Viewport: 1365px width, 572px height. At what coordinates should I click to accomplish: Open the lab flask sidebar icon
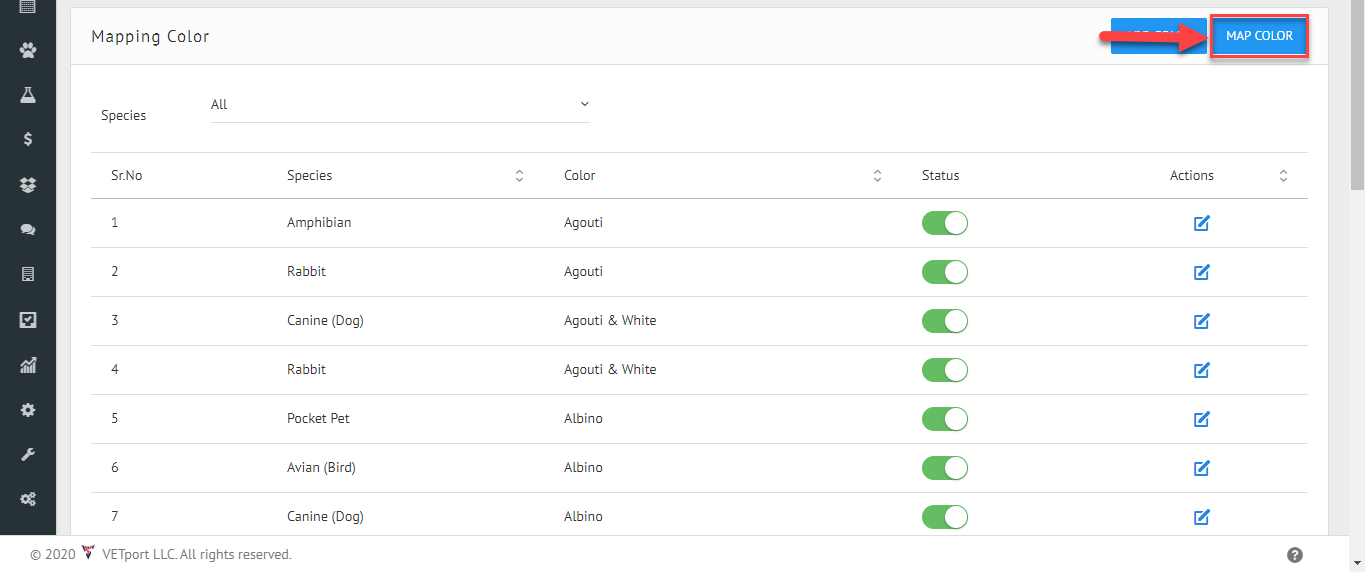(28, 95)
